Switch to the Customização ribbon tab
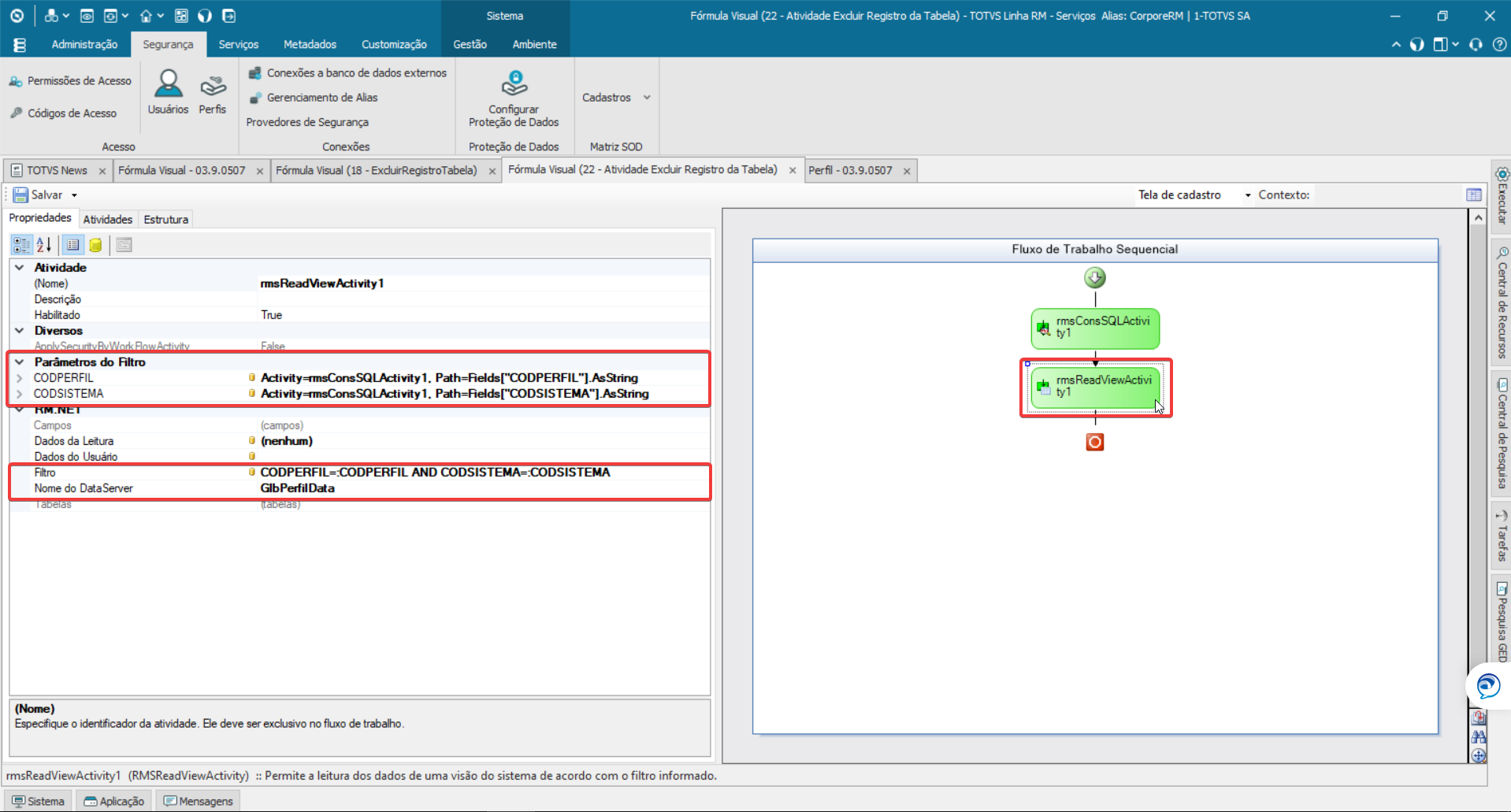Image resolution: width=1511 pixels, height=812 pixels. click(394, 45)
